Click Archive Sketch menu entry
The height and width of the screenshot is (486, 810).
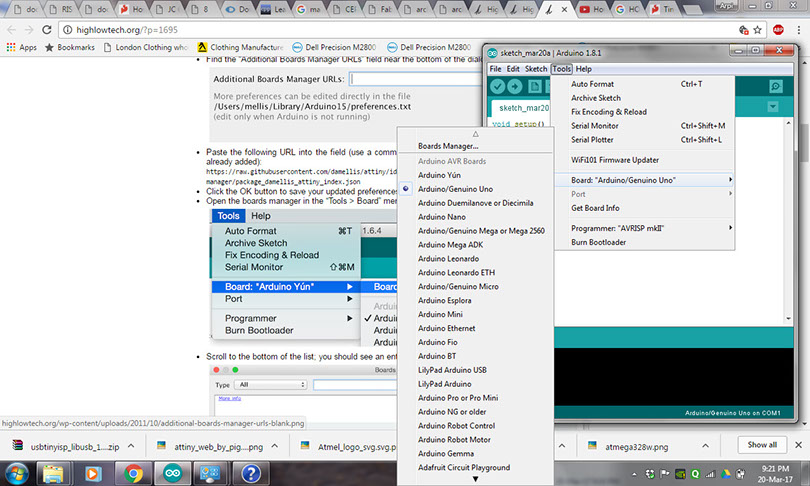pyautogui.click(x=644, y=98)
